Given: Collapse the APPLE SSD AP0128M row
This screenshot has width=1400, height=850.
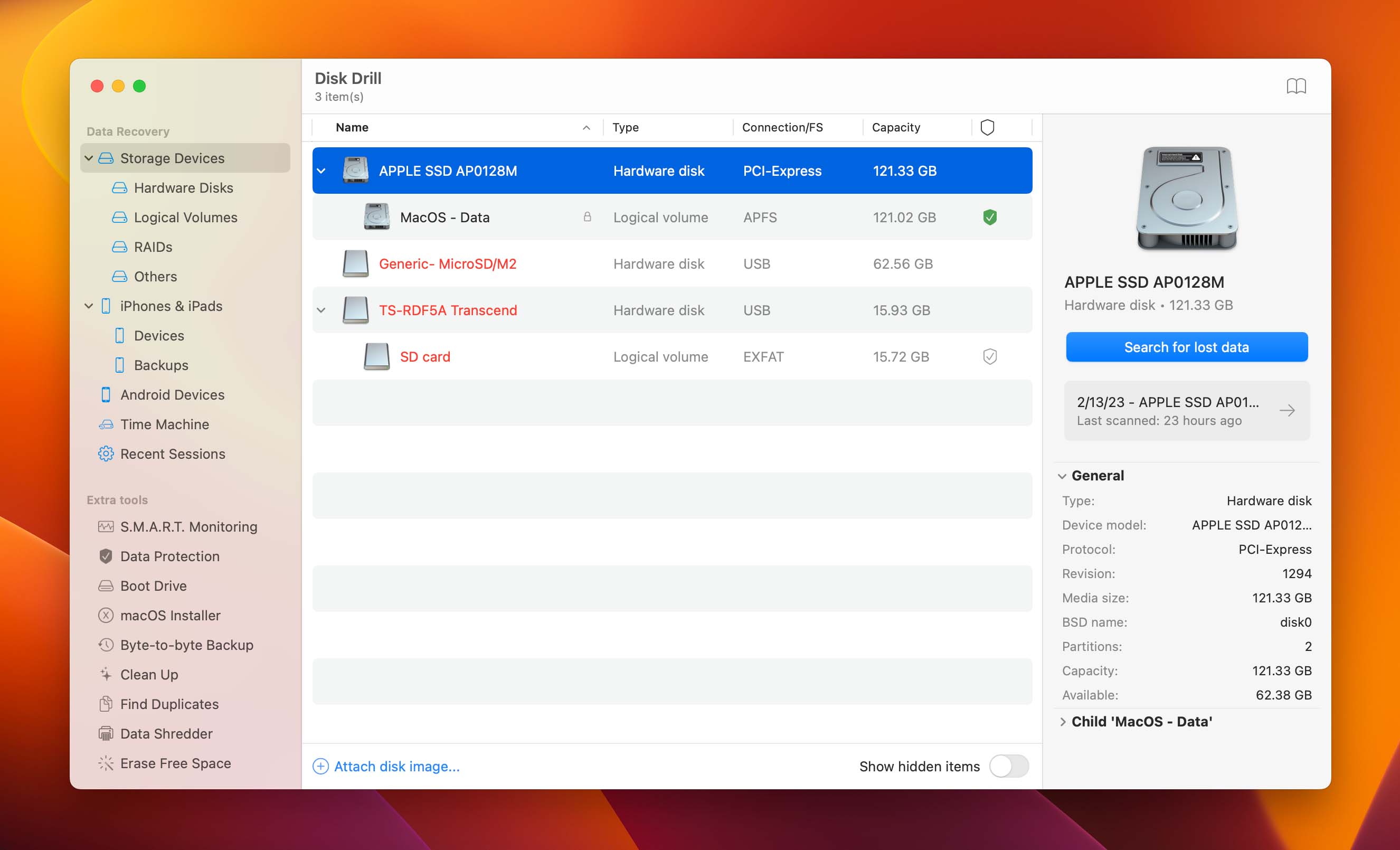Looking at the screenshot, I should [321, 171].
